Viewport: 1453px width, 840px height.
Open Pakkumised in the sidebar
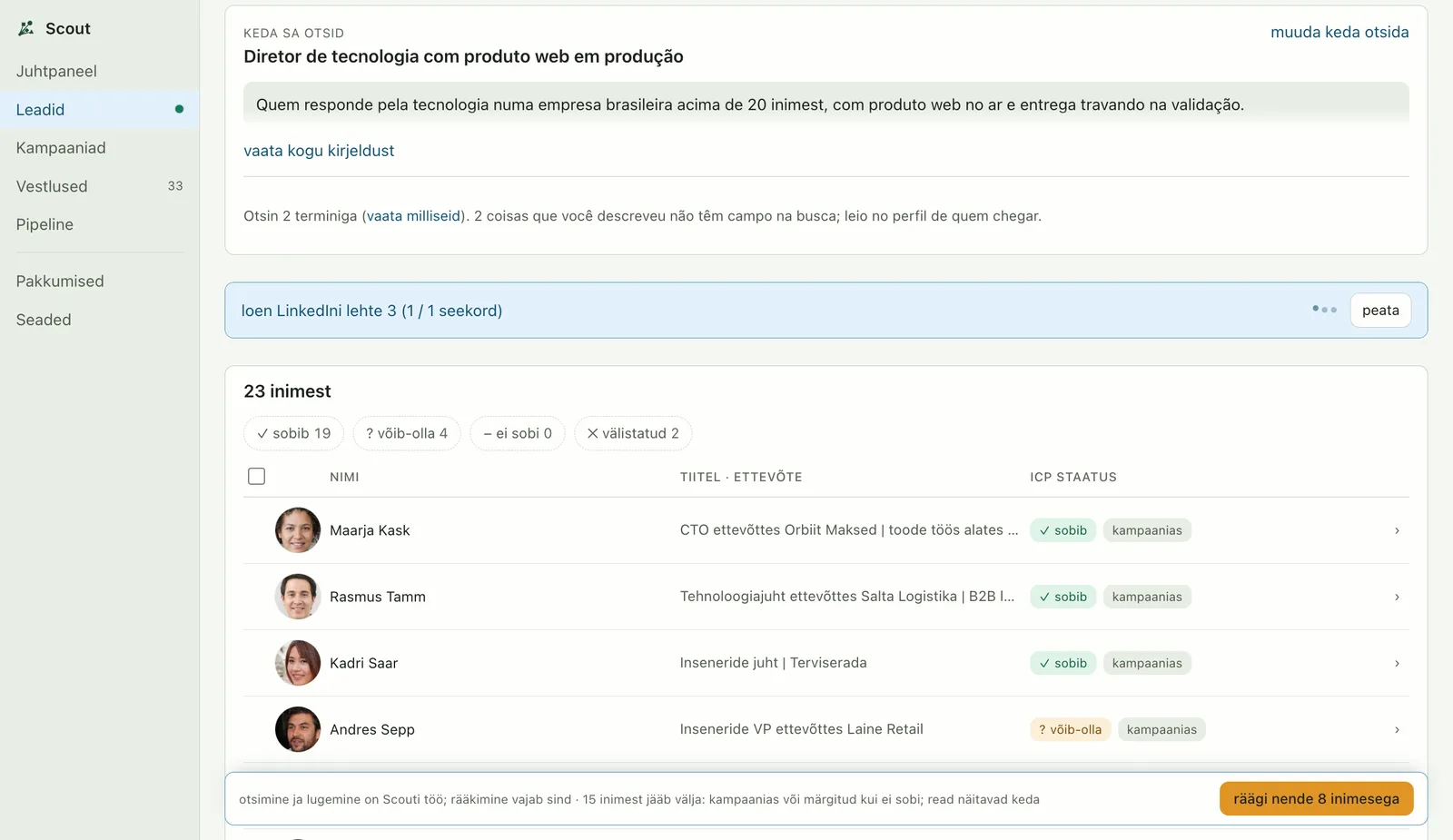click(60, 281)
